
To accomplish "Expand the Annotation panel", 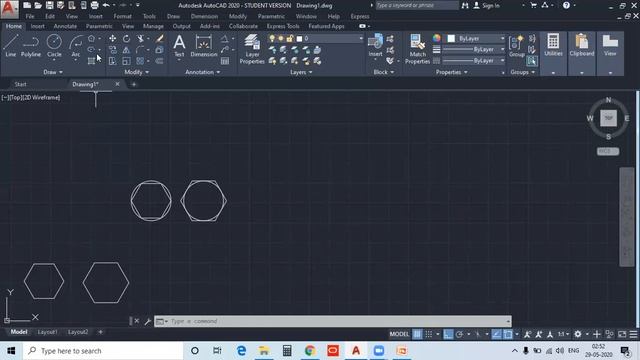I will point(202,72).
